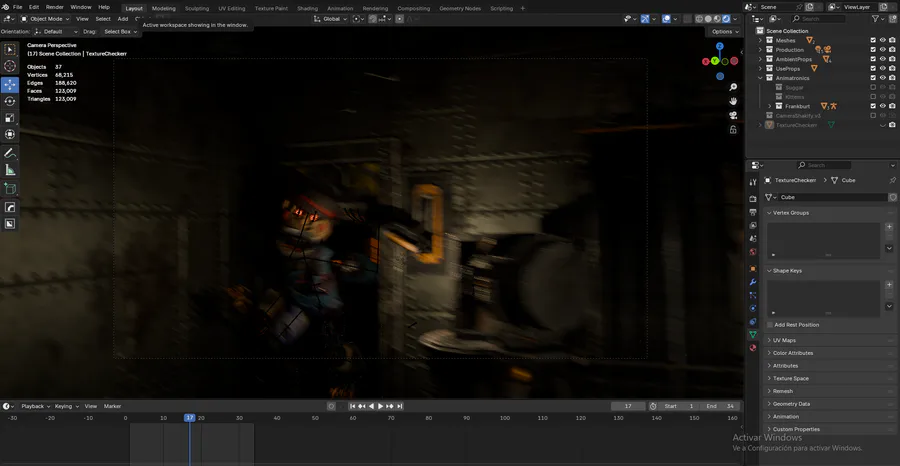
Task: Switch to the Modeling workspace tab
Action: coord(164,9)
